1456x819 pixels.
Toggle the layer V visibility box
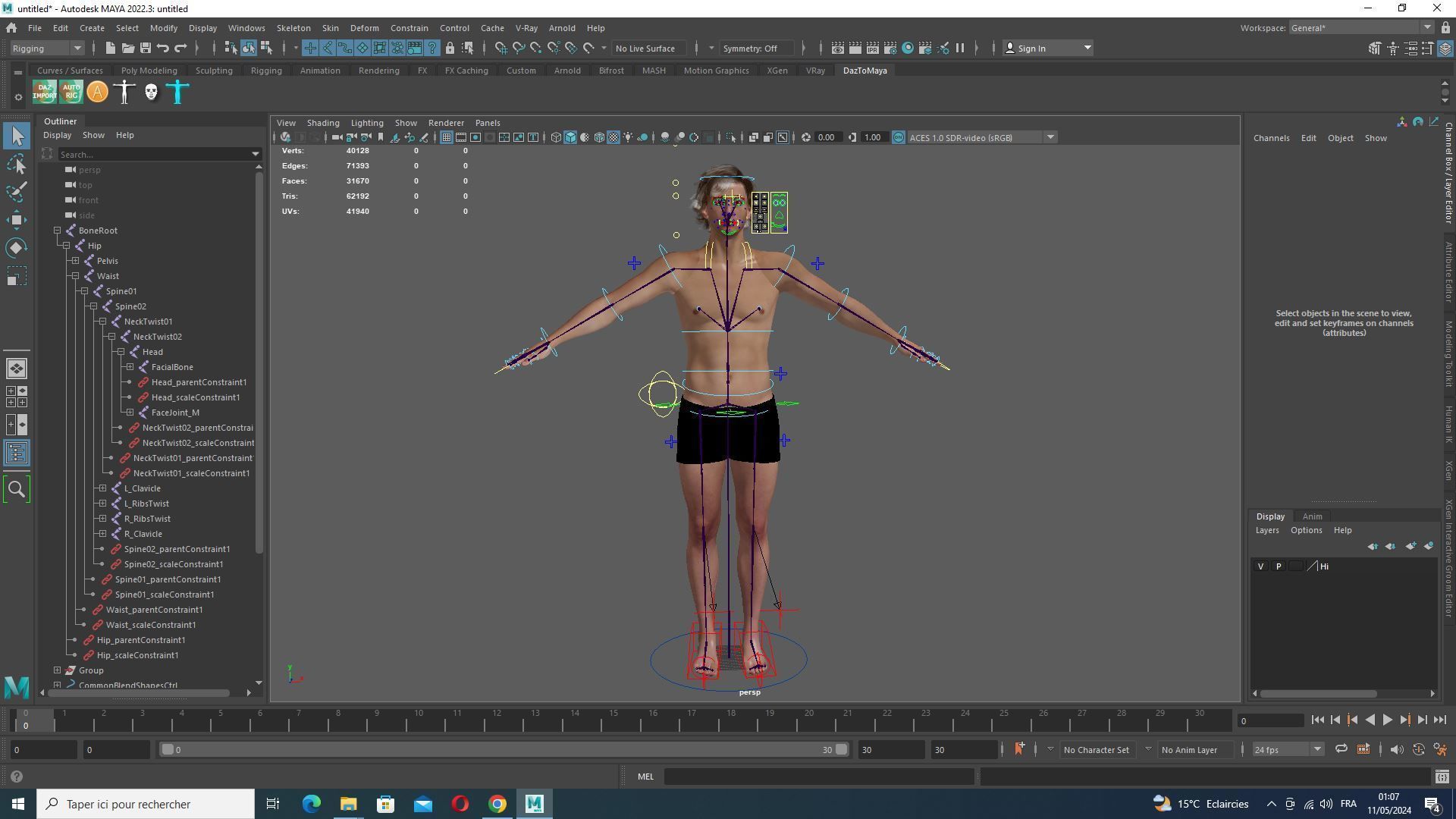[1260, 566]
